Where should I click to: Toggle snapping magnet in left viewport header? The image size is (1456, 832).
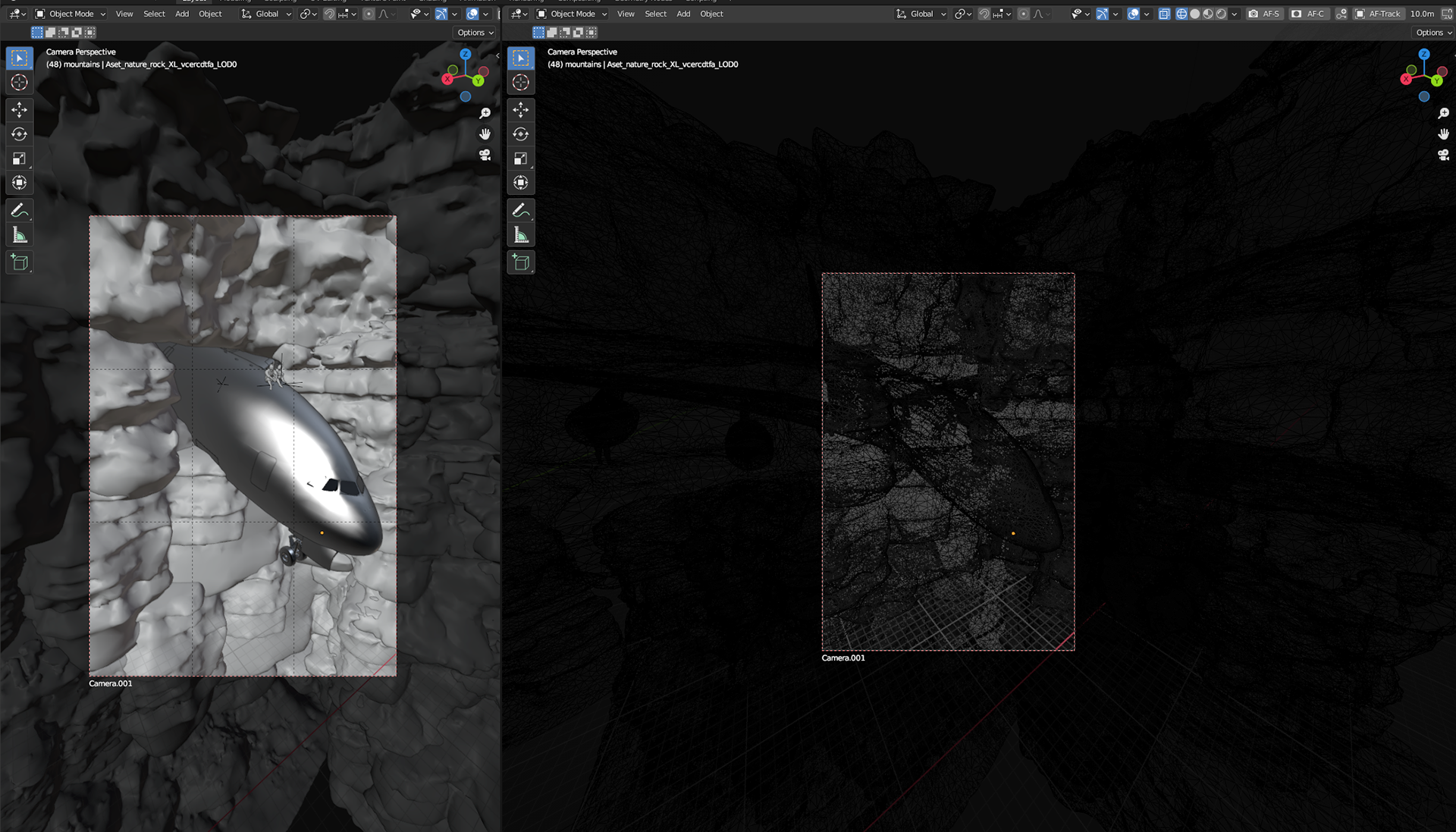coord(329,14)
